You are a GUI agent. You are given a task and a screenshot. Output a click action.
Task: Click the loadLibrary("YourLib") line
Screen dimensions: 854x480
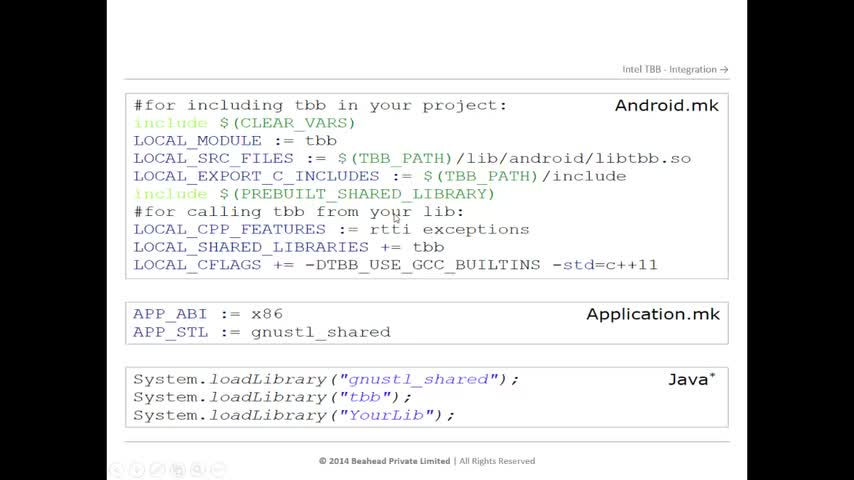pos(294,415)
